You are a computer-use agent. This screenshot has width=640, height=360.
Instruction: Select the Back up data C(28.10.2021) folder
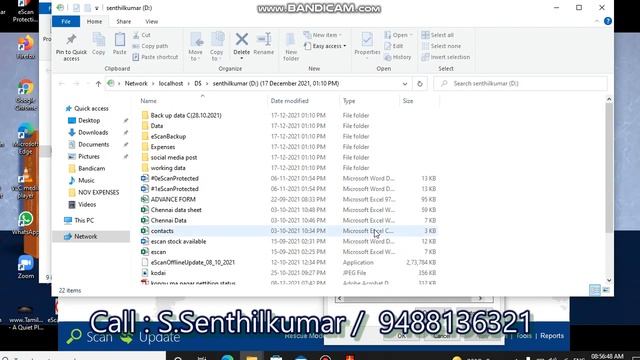[186, 116]
